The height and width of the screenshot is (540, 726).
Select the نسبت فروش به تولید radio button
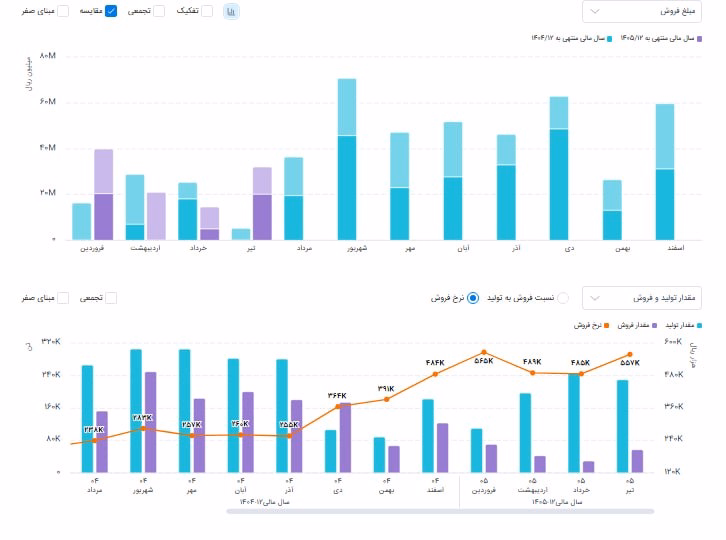563,298
